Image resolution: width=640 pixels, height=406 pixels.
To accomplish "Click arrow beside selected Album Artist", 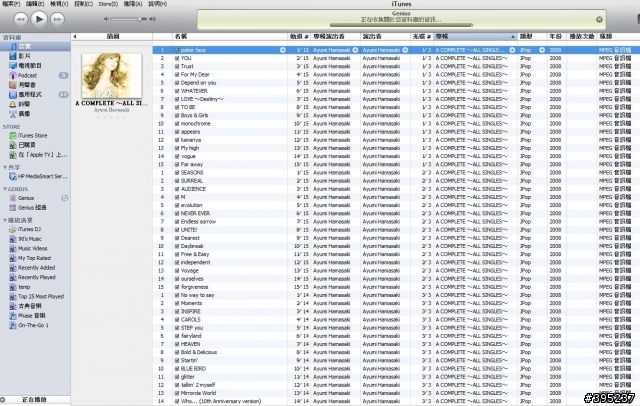I will 355,50.
